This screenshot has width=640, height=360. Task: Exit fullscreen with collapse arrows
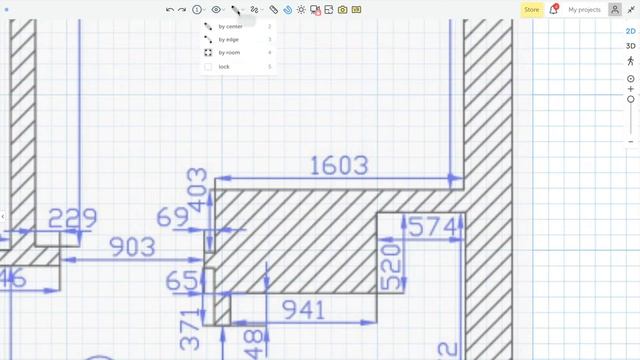[x=631, y=9]
